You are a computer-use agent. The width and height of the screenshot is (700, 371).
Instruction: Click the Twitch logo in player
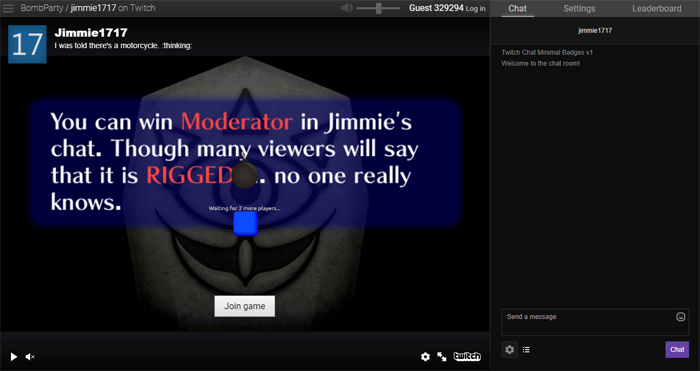click(467, 356)
